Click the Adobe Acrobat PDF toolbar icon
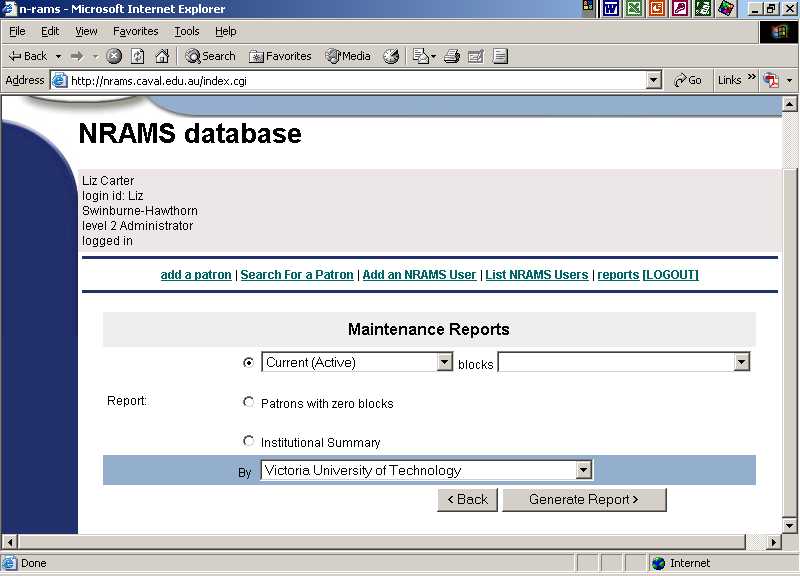The height and width of the screenshot is (576, 800). 771,80
